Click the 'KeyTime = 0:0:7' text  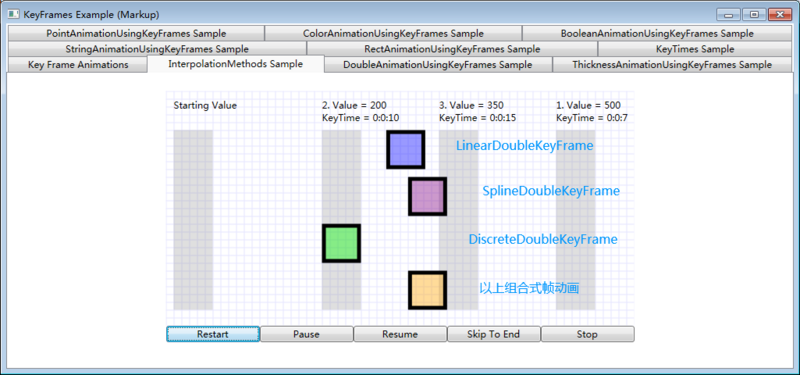click(592, 118)
